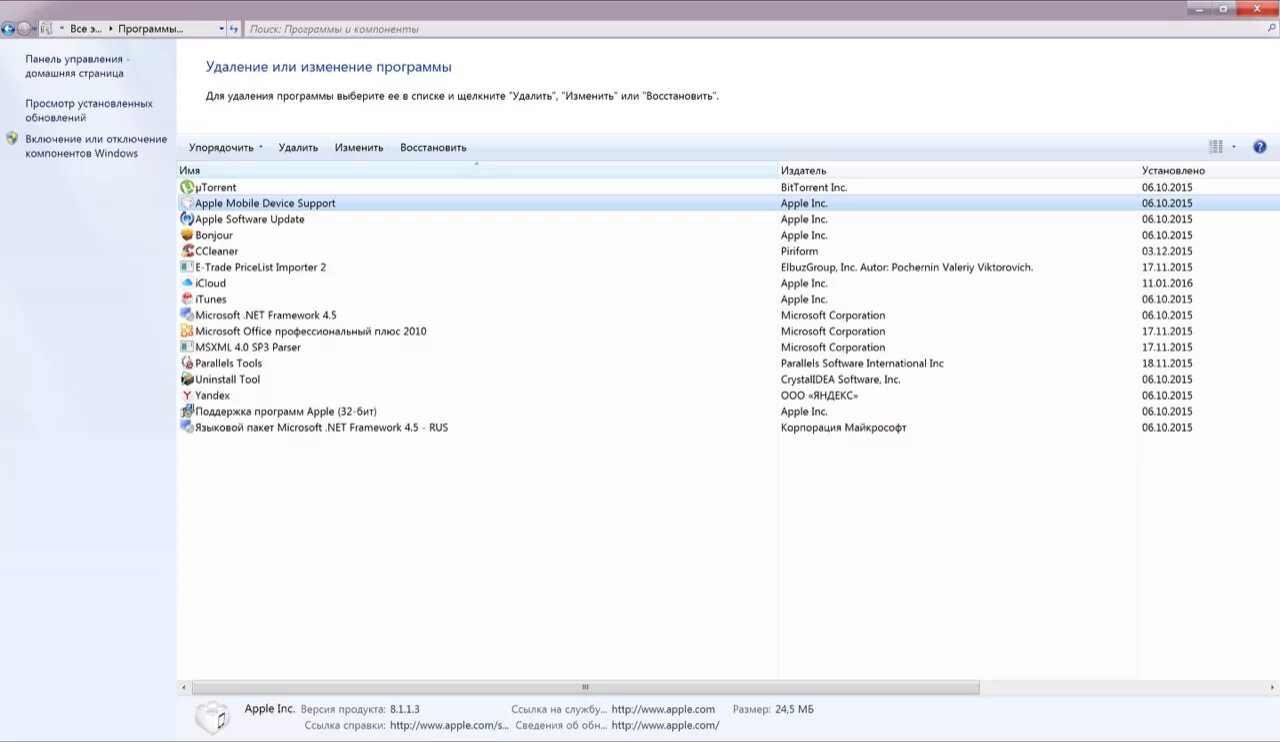This screenshot has height=742, width=1280.
Task: Click the Поддержка программ Apple (32-бит) icon
Action: tap(187, 411)
